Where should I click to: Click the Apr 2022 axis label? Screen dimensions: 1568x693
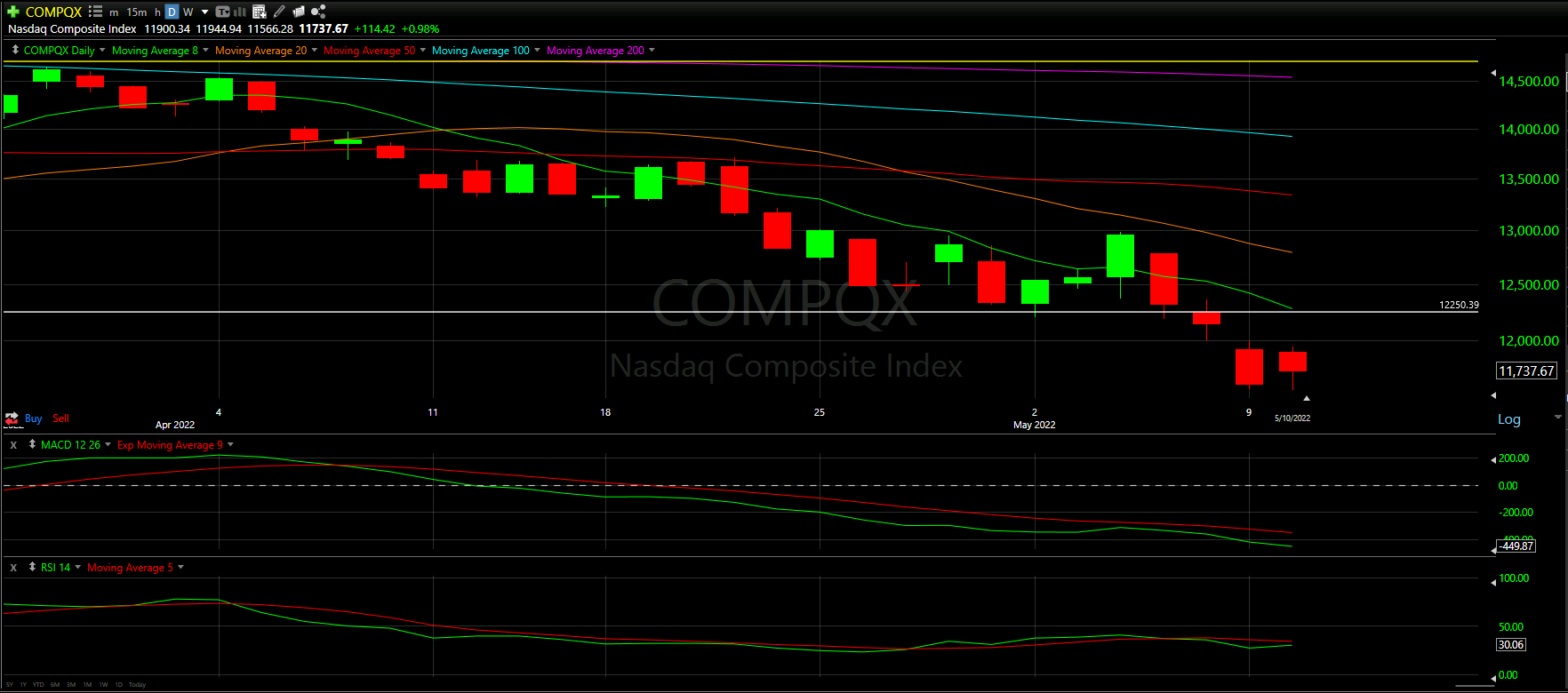175,425
